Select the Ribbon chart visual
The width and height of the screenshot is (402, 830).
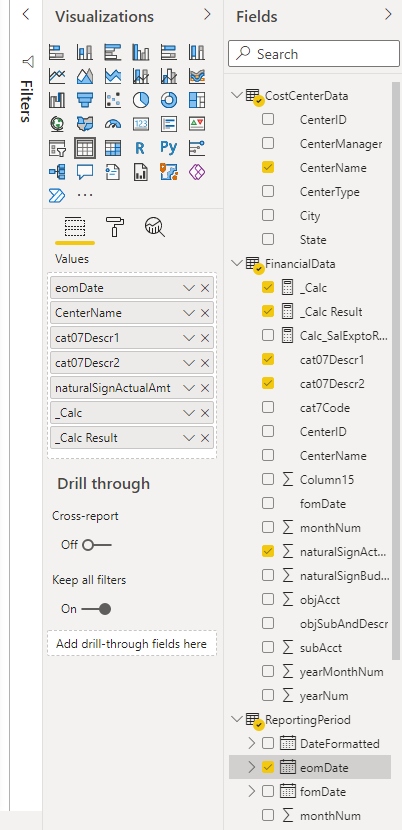point(196,76)
